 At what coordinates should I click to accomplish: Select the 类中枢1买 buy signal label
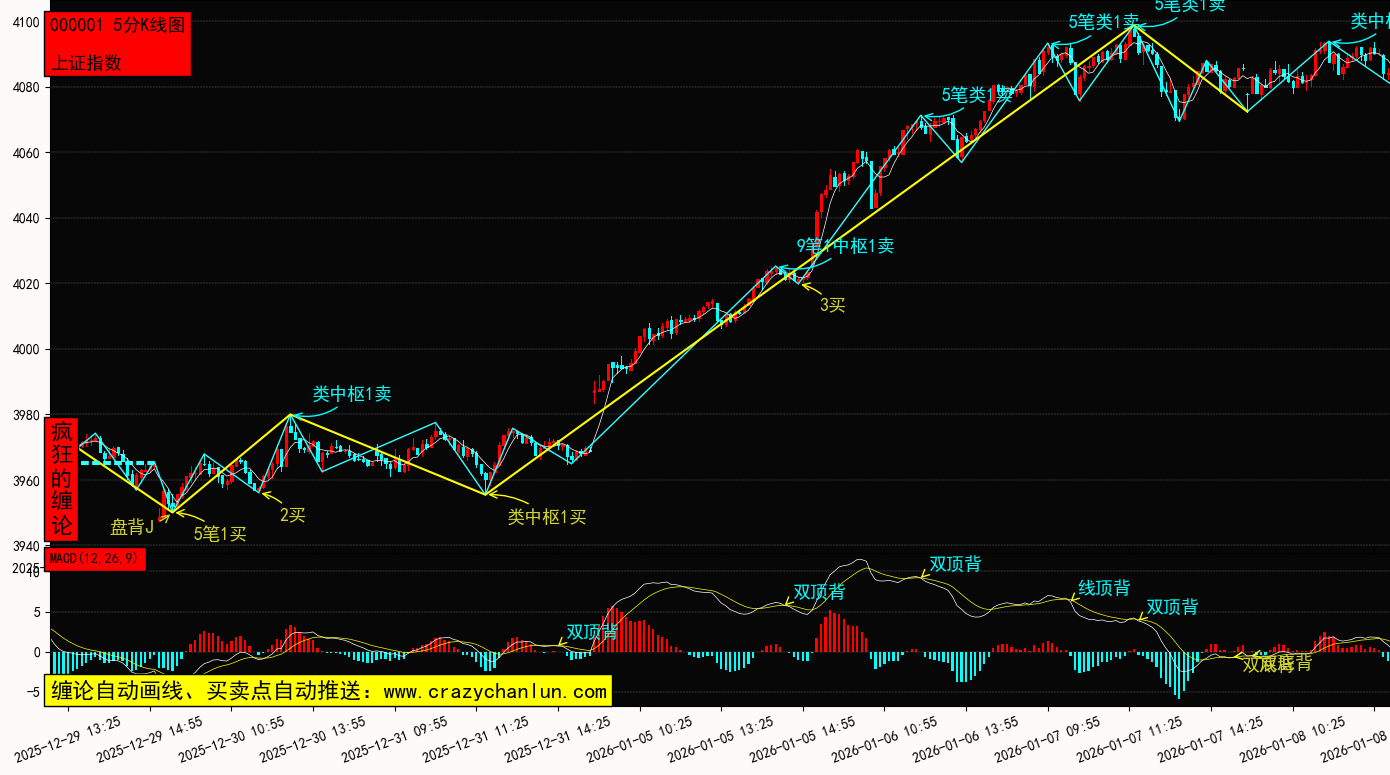546,516
